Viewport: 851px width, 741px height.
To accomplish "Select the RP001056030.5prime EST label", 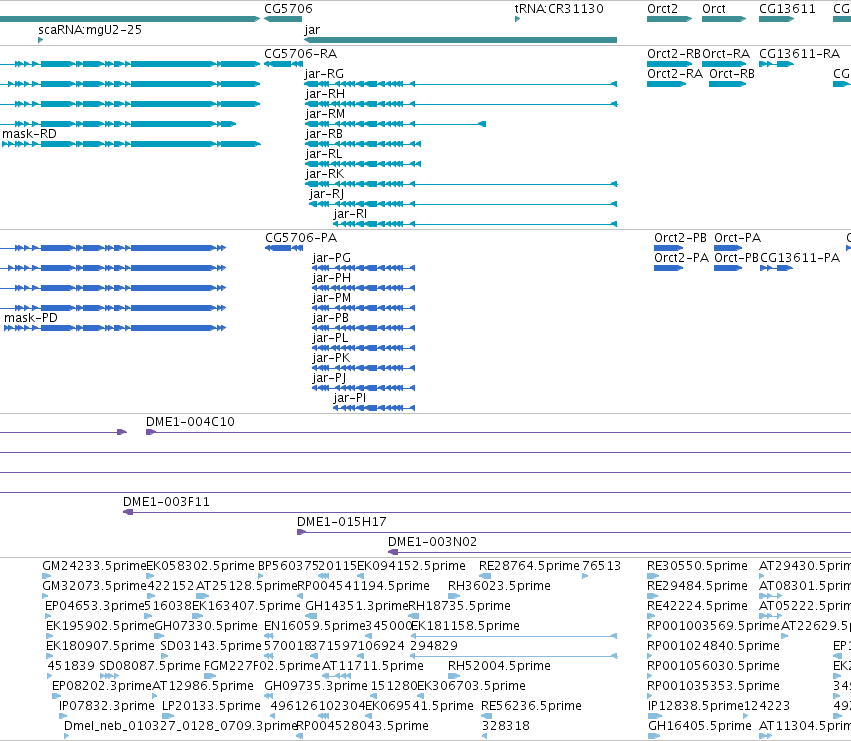I will 714,666.
